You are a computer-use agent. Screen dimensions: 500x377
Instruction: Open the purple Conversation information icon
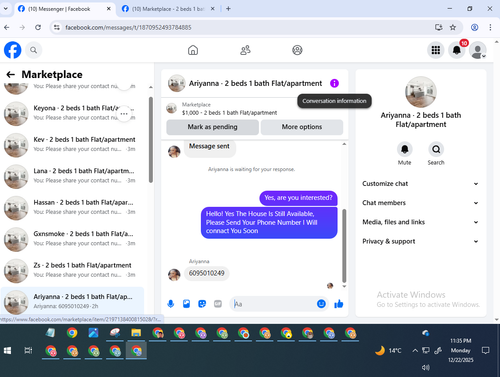click(334, 83)
